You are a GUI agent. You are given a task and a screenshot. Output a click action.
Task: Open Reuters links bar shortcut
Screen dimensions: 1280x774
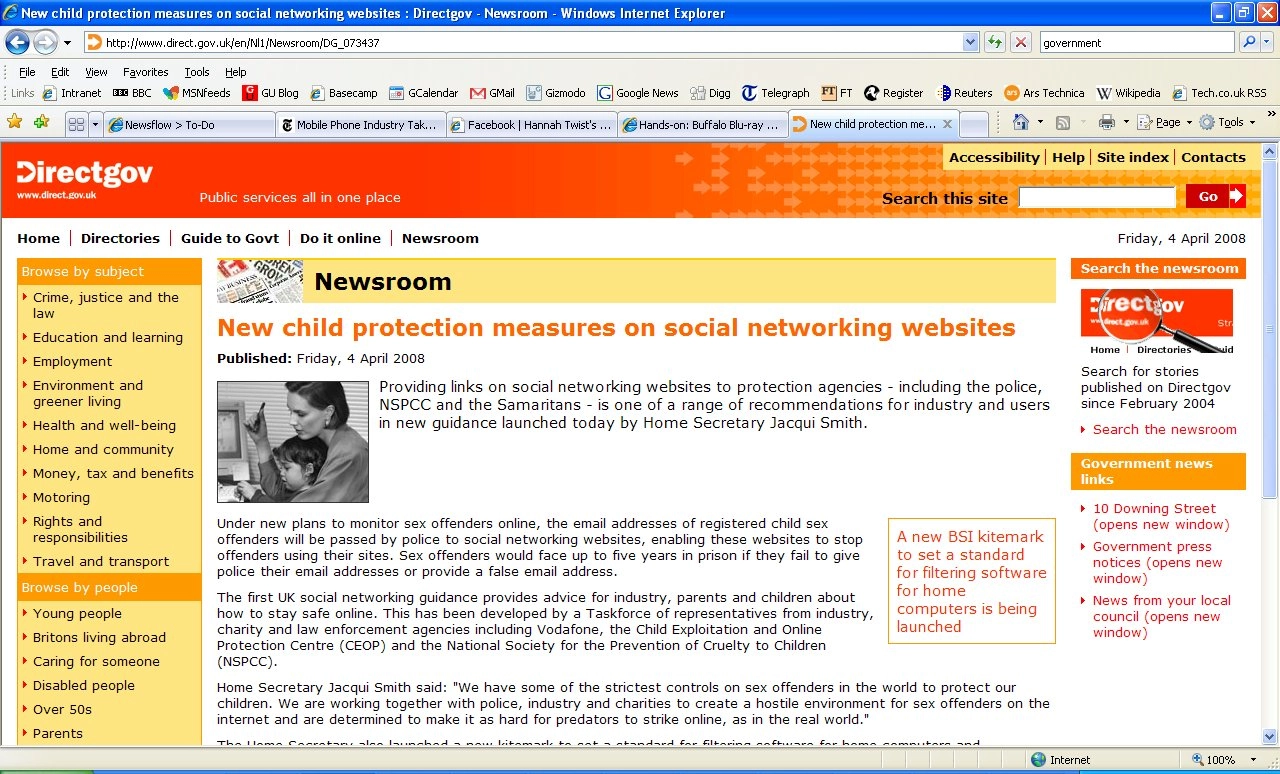(x=964, y=93)
